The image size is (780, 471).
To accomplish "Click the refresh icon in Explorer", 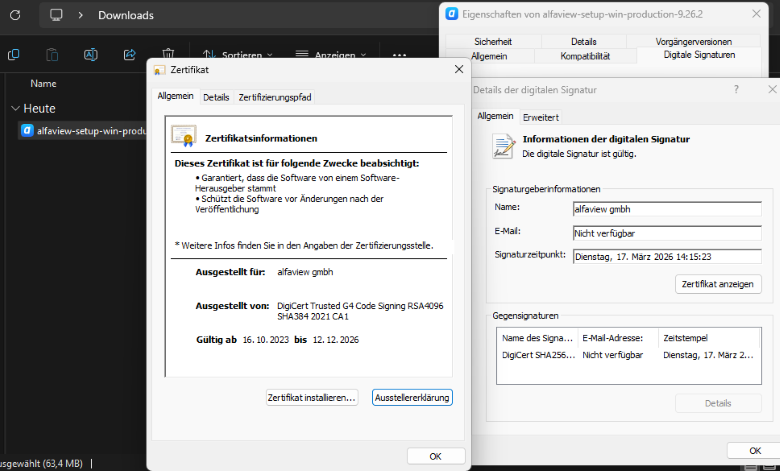I will click(x=15, y=15).
